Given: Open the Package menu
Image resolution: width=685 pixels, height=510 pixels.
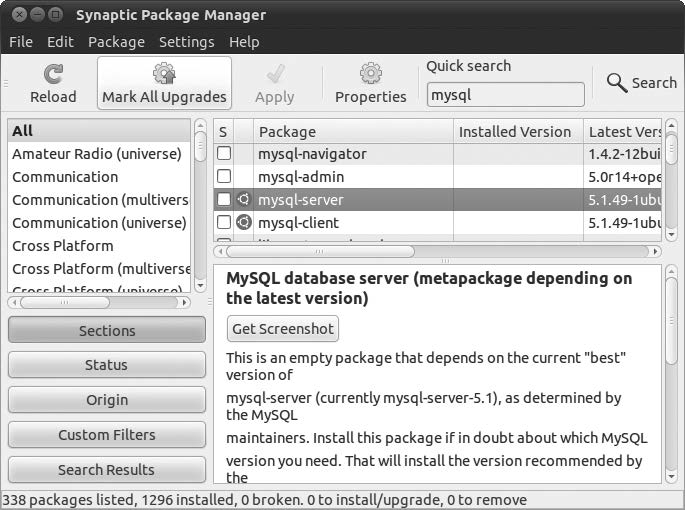Looking at the screenshot, I should click(x=116, y=42).
